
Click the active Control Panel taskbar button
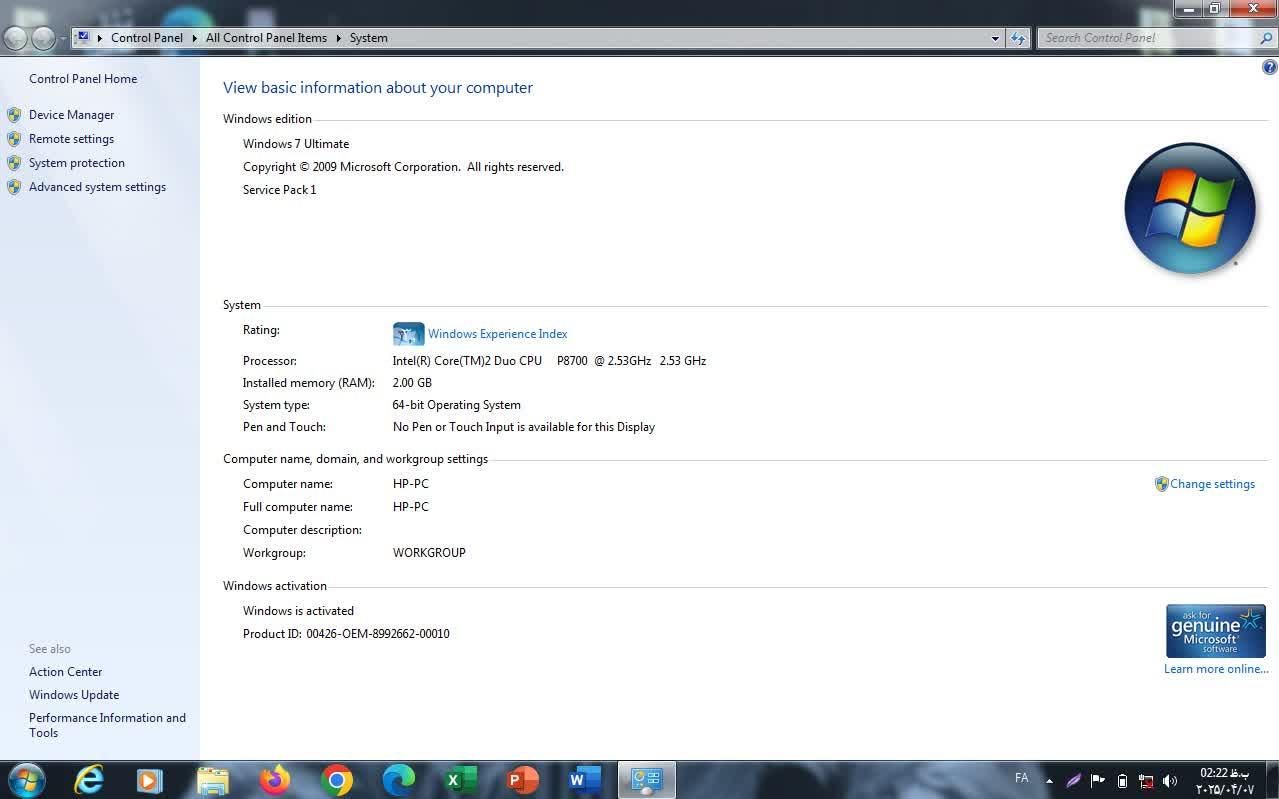tap(647, 780)
